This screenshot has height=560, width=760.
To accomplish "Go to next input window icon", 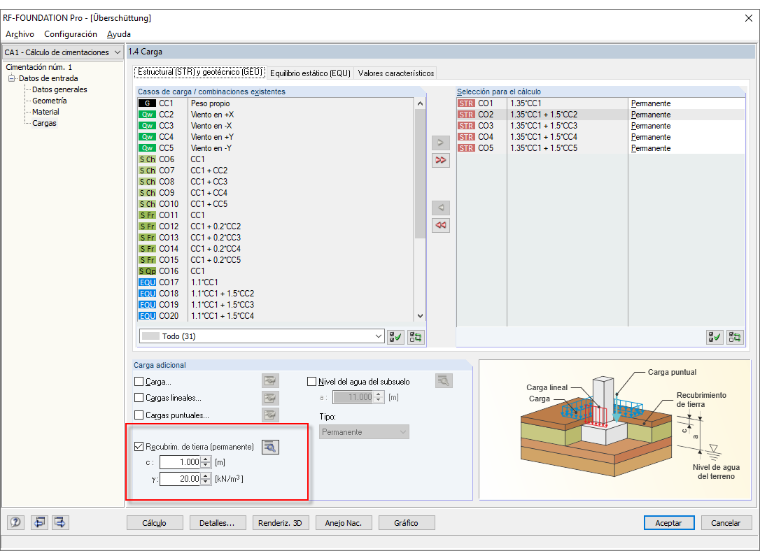I will point(60,522).
